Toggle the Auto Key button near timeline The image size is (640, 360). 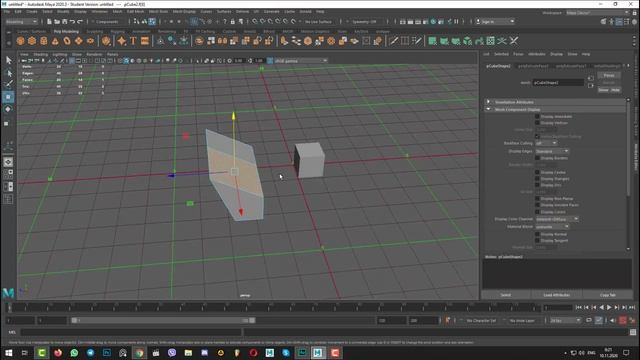pos(623,320)
